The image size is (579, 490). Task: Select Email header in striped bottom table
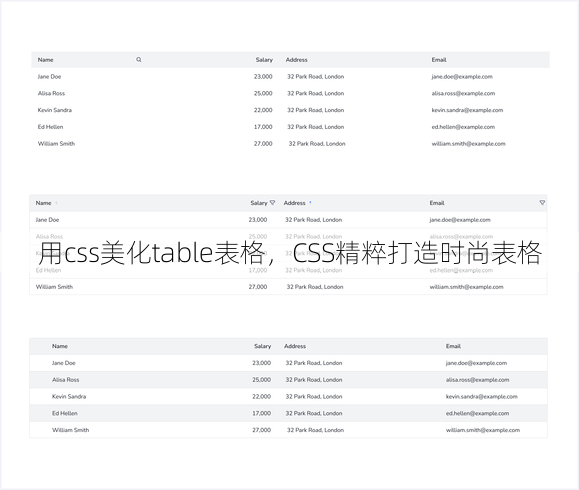(453, 346)
